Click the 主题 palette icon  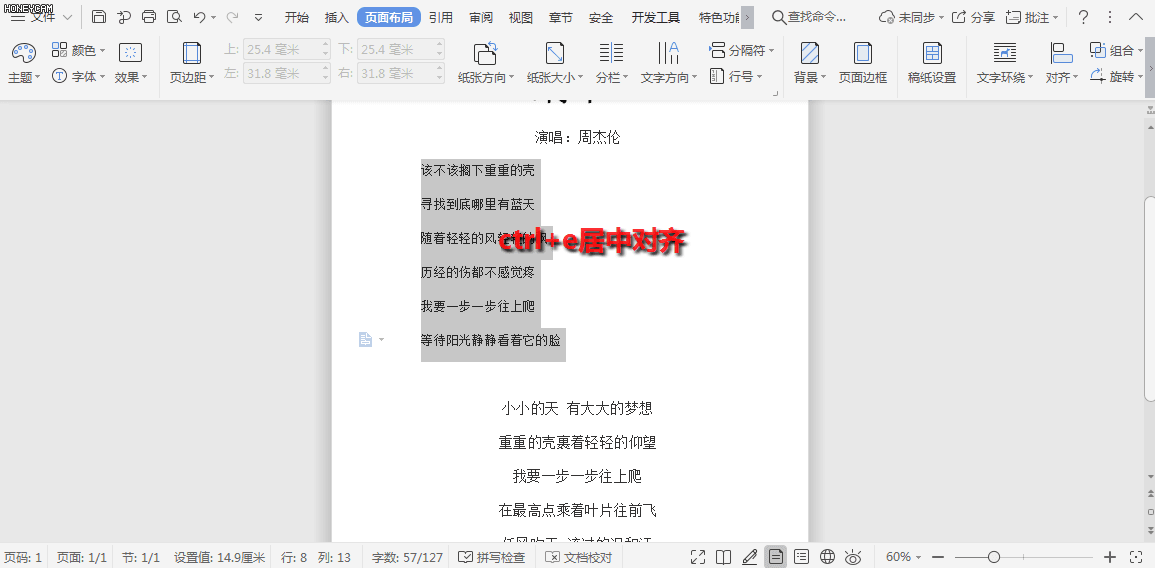[x=24, y=52]
